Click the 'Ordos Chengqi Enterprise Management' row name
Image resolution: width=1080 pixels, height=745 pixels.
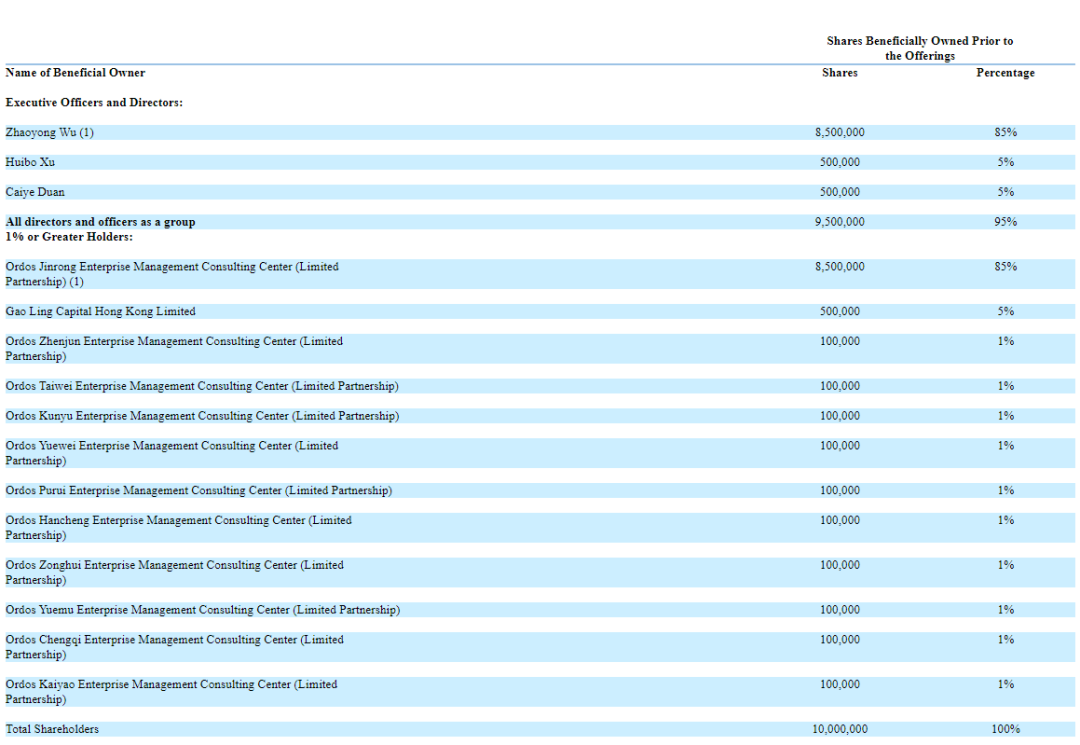(175, 647)
